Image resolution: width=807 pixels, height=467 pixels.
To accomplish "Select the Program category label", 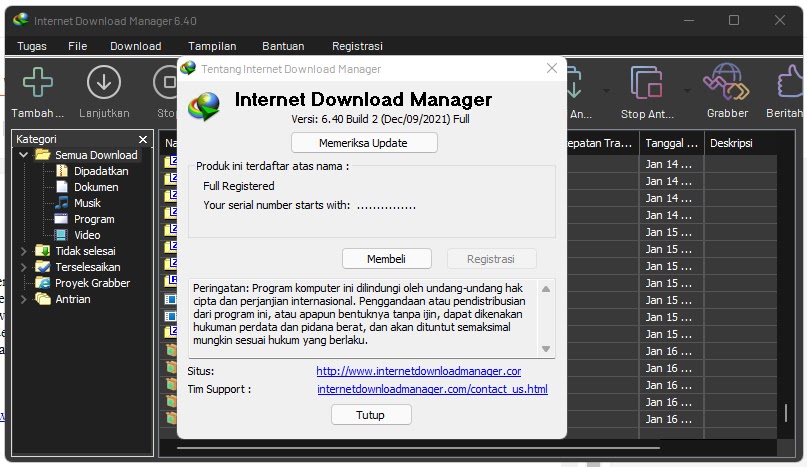I will pos(94,219).
